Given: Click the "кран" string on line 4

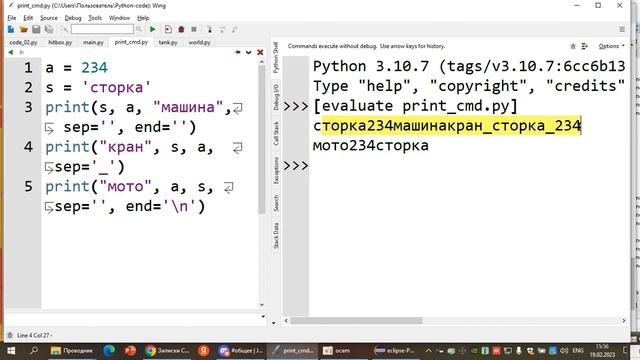Looking at the screenshot, I should click(x=126, y=147).
